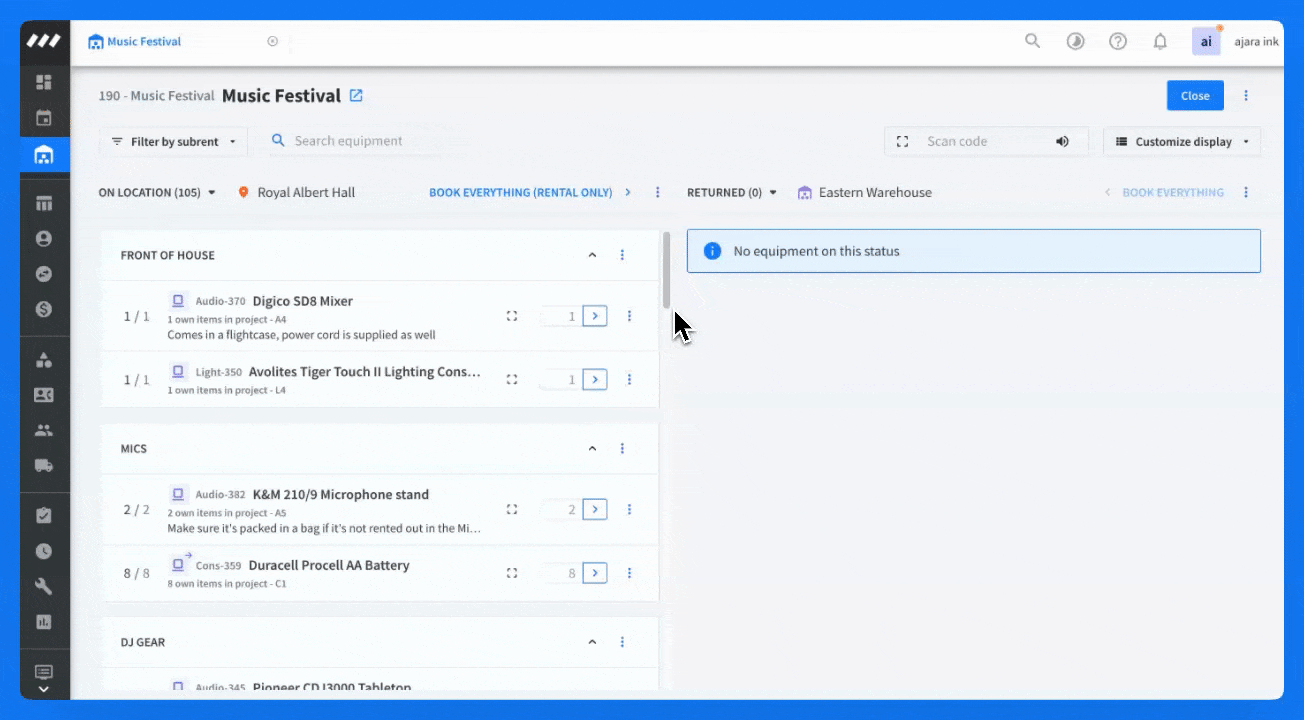Open the help question mark icon
Screen dimensions: 1304x720
click(x=1118, y=41)
